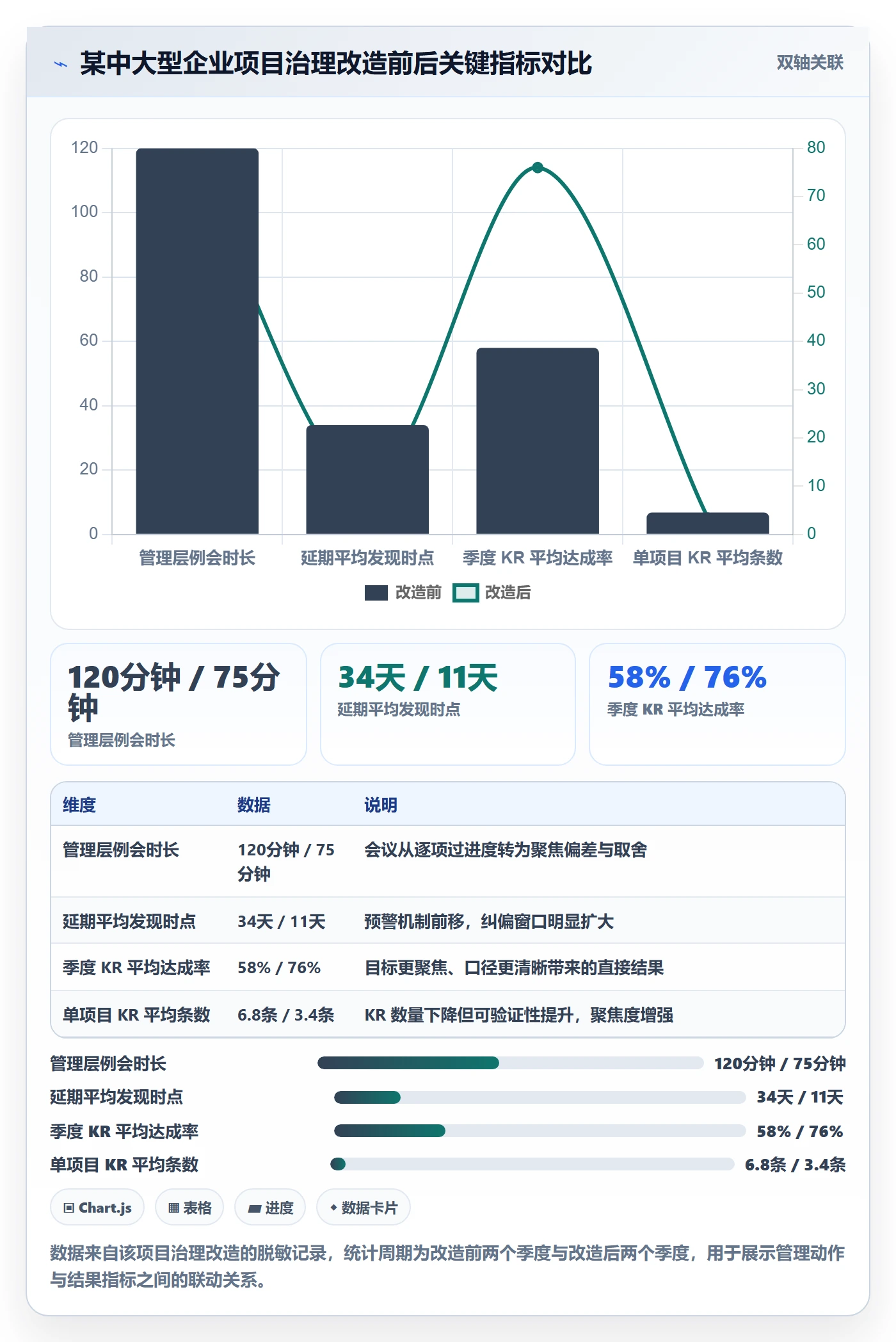Viewport: 896px width, 1342px height.
Task: Click the lightning bolt icon beside the title
Action: coord(61,64)
